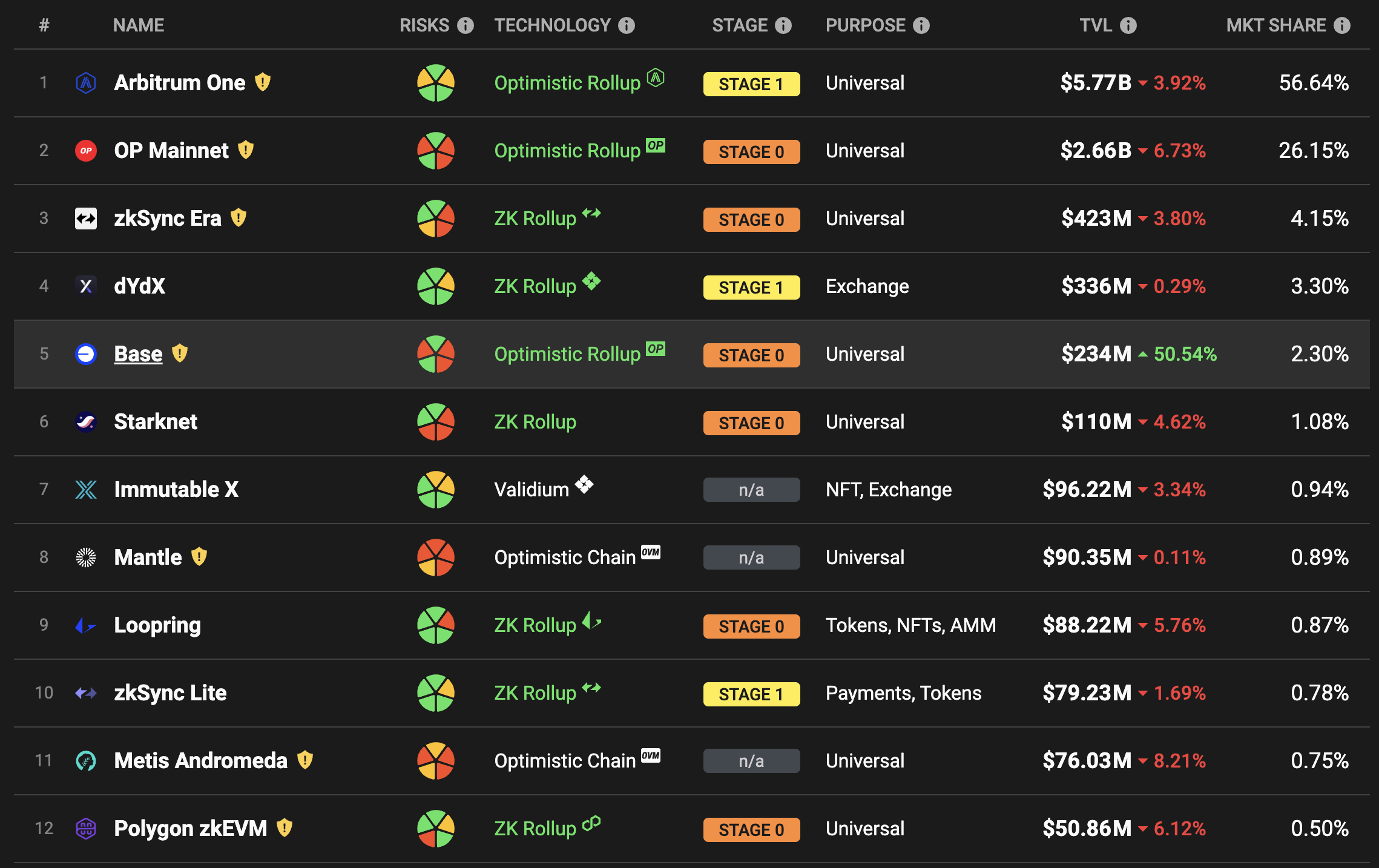
Task: Click the info icon beside PURPOSE
Action: [921, 25]
